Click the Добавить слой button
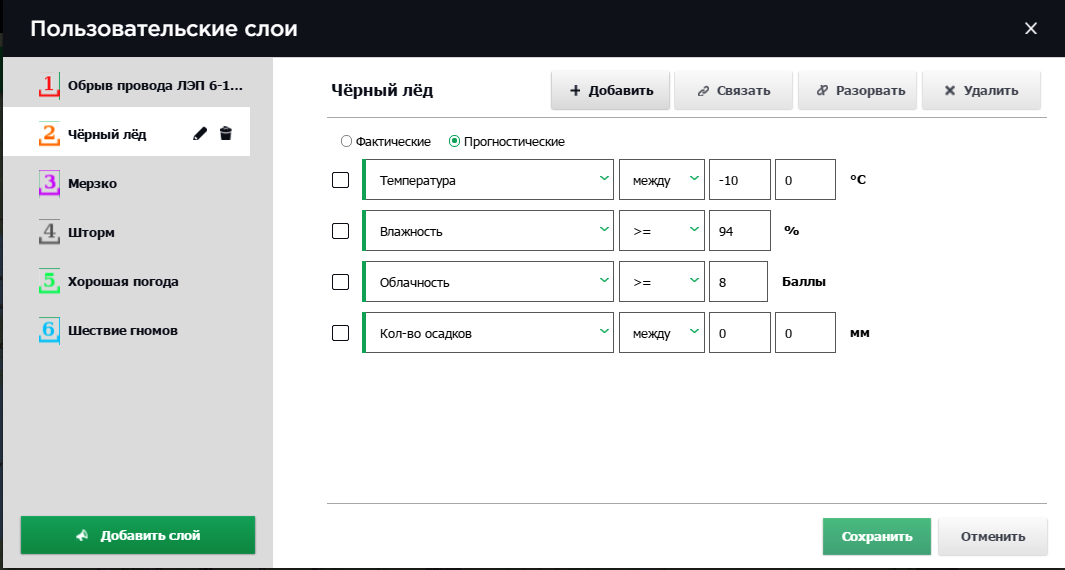 point(138,535)
